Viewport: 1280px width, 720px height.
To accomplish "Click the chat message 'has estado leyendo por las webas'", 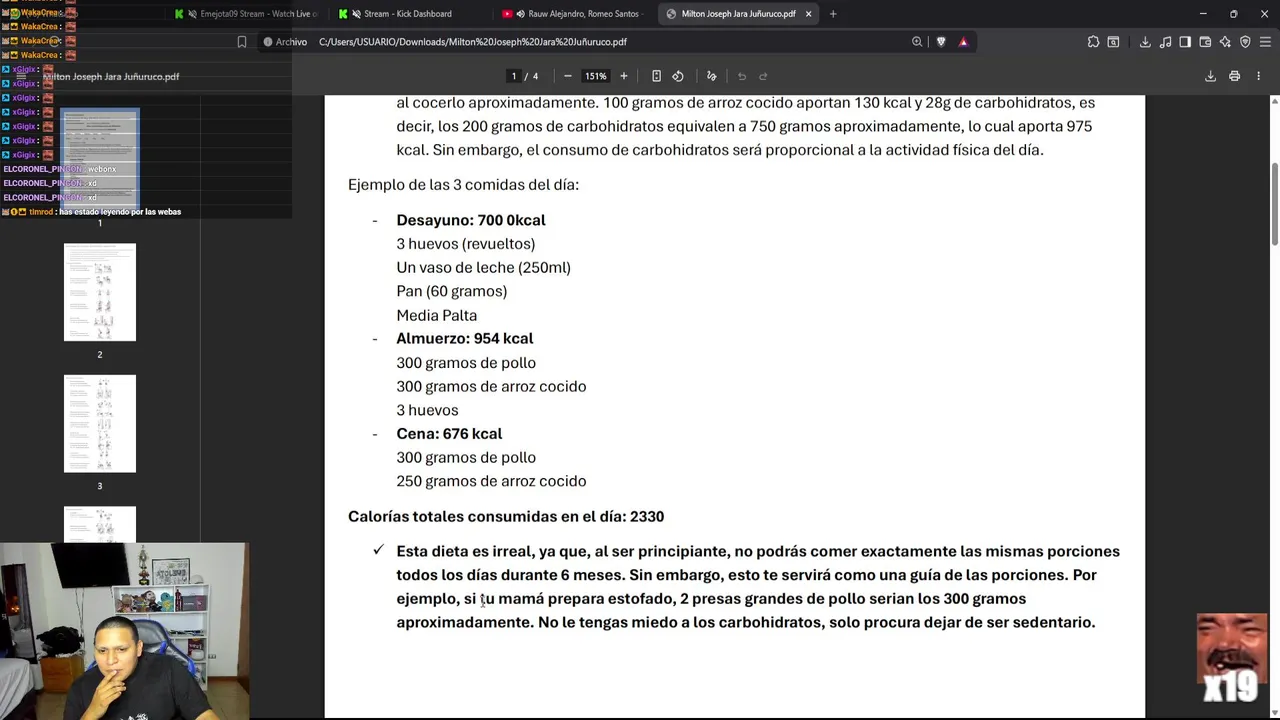I will [x=120, y=212].
